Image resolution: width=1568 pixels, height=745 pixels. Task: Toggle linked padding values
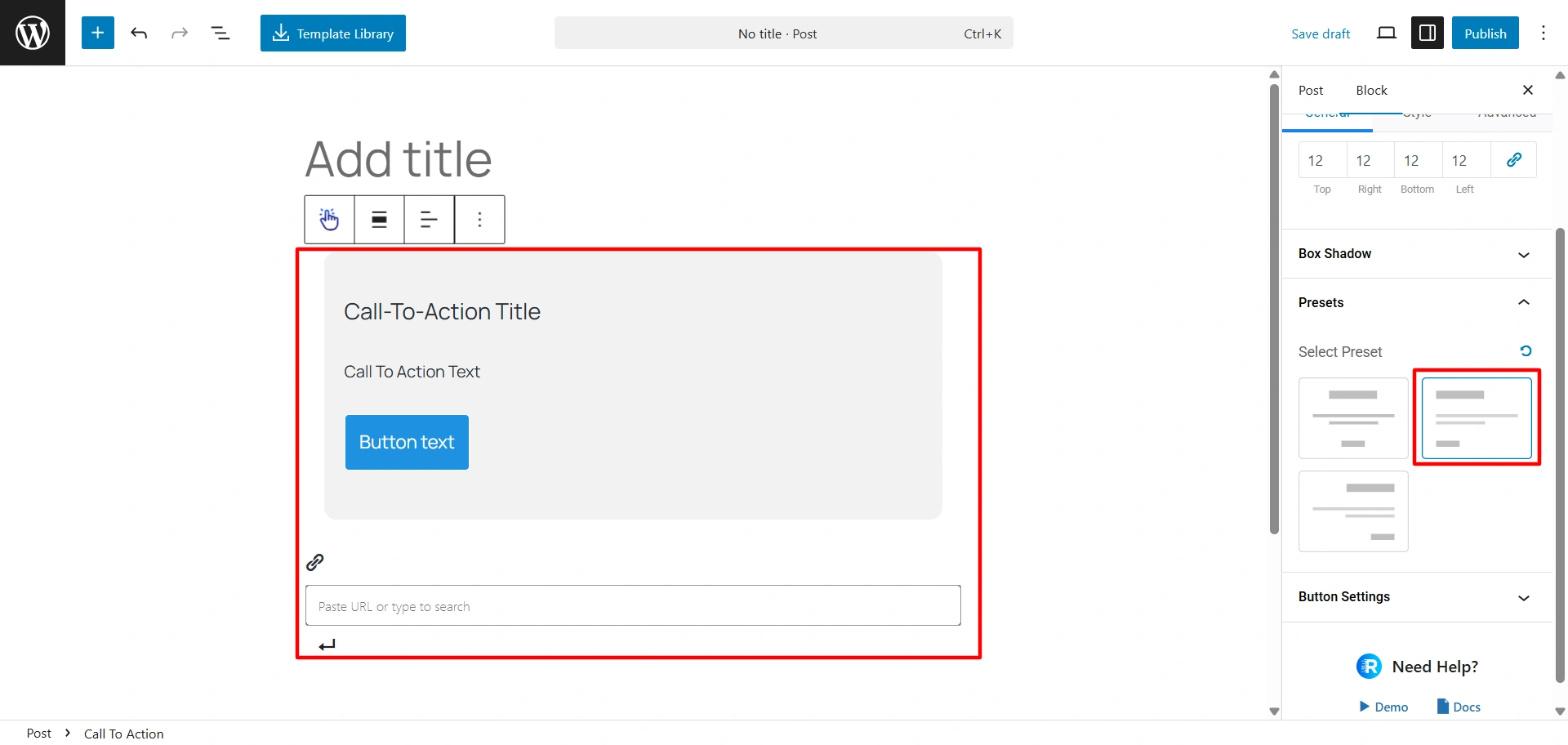tap(1514, 160)
